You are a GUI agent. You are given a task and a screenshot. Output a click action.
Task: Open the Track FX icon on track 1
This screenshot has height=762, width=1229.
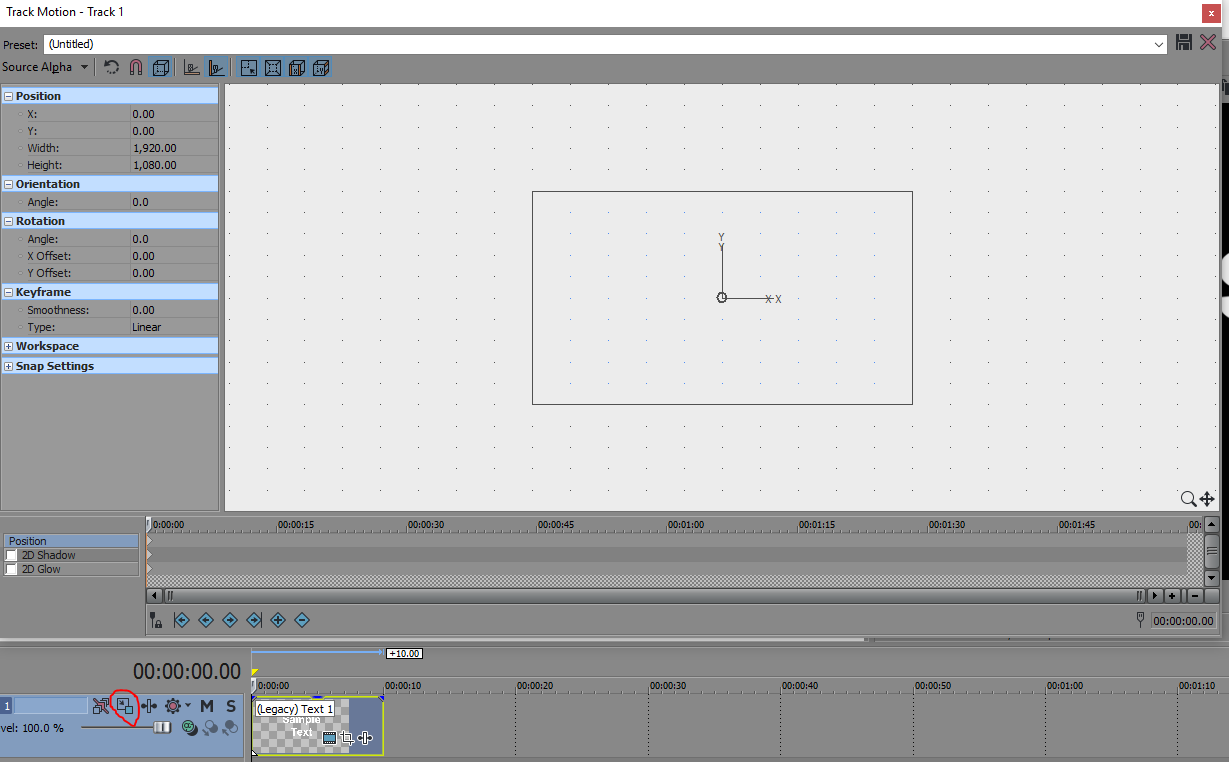149,706
